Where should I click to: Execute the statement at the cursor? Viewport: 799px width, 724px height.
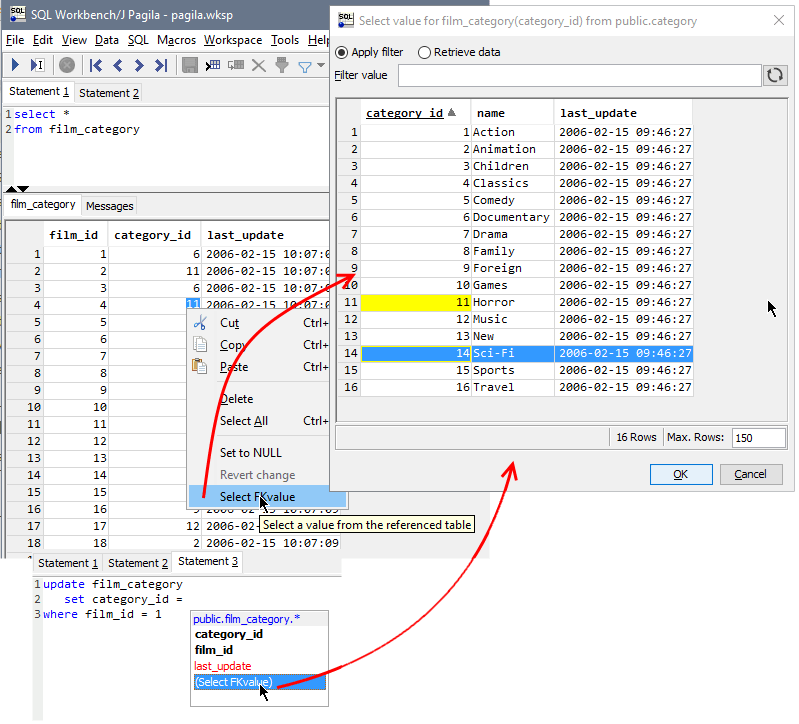[x=37, y=65]
